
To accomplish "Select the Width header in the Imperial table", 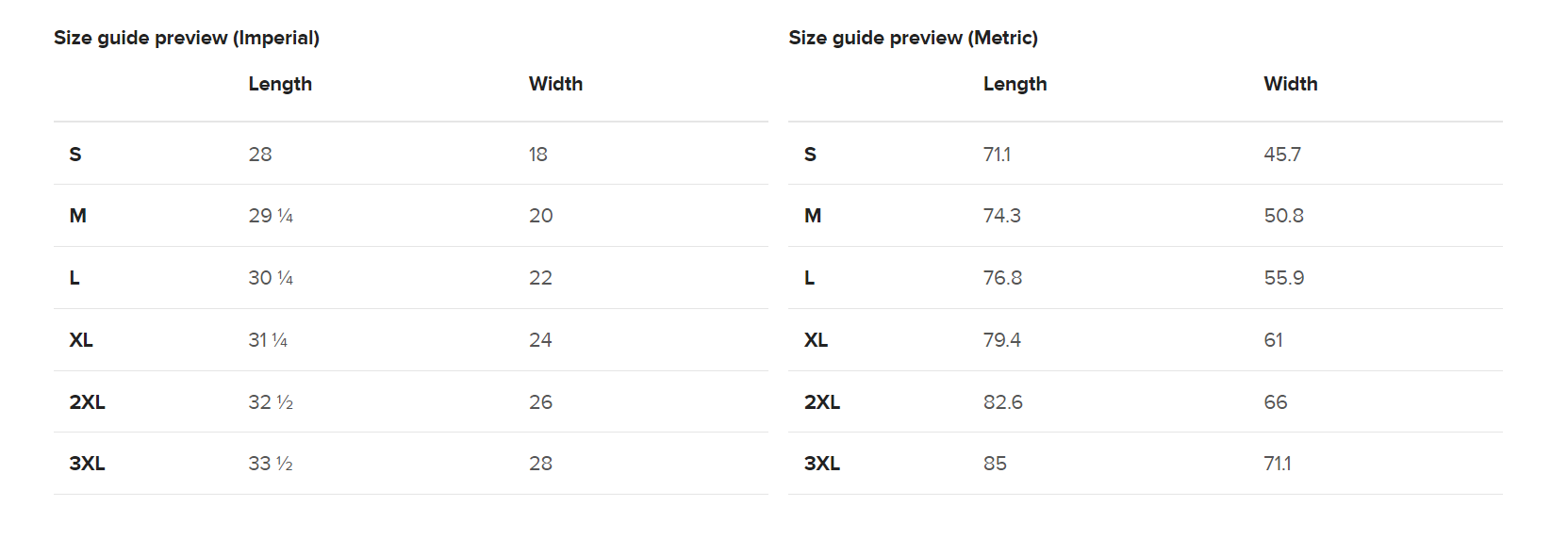I will tap(555, 84).
